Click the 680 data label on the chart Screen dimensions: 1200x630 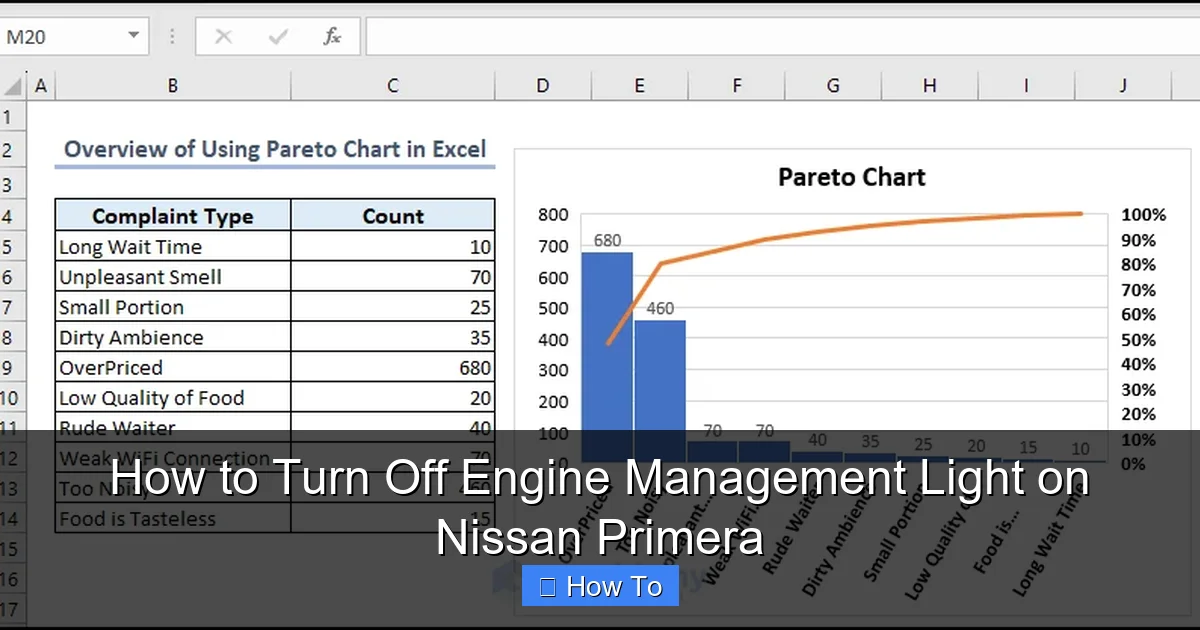click(607, 241)
